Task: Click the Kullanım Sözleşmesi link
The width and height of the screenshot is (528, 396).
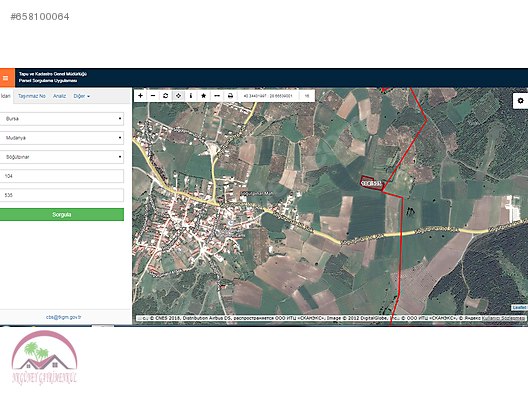Action: (503, 318)
